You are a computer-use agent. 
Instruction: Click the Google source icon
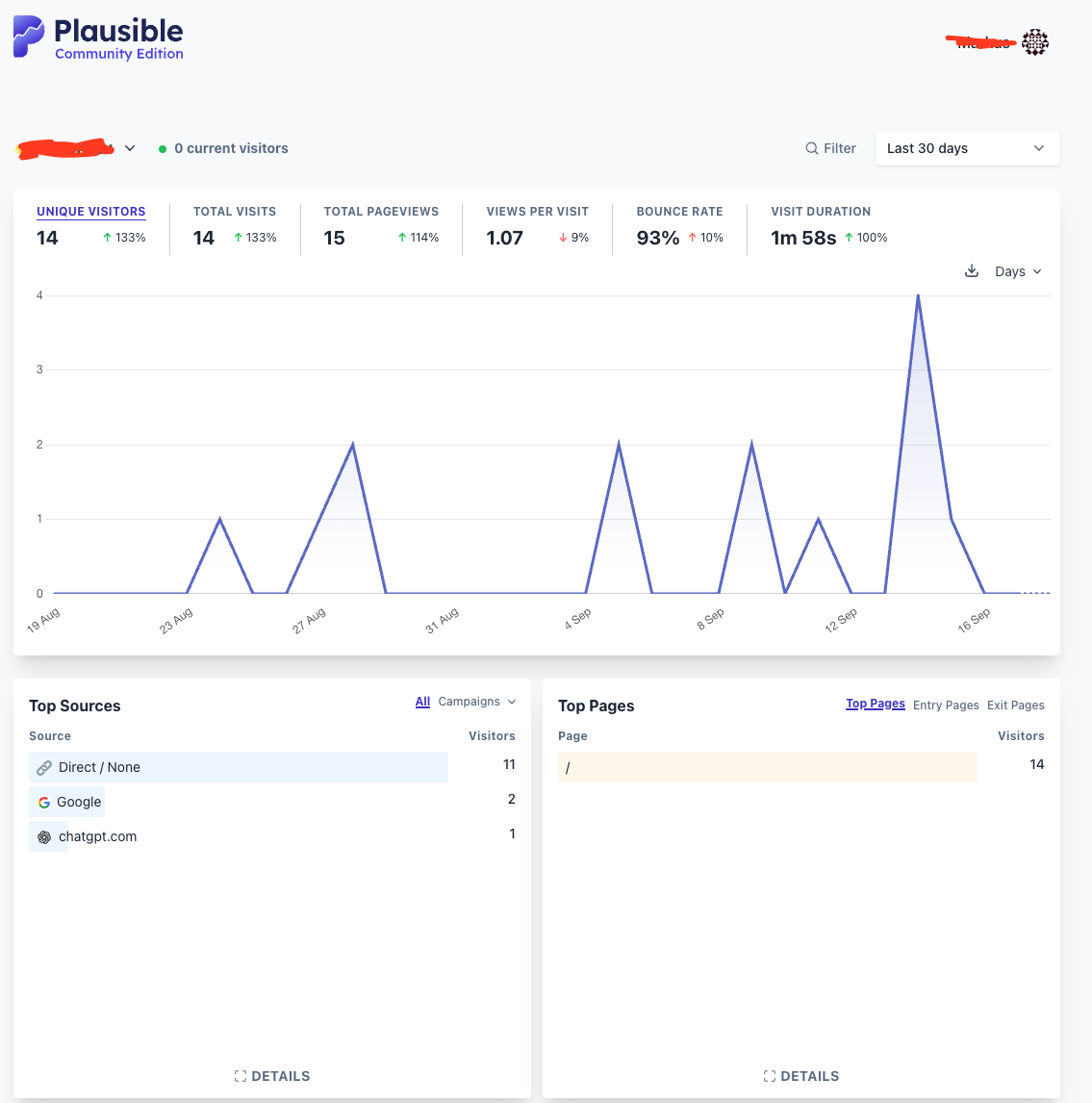[44, 803]
